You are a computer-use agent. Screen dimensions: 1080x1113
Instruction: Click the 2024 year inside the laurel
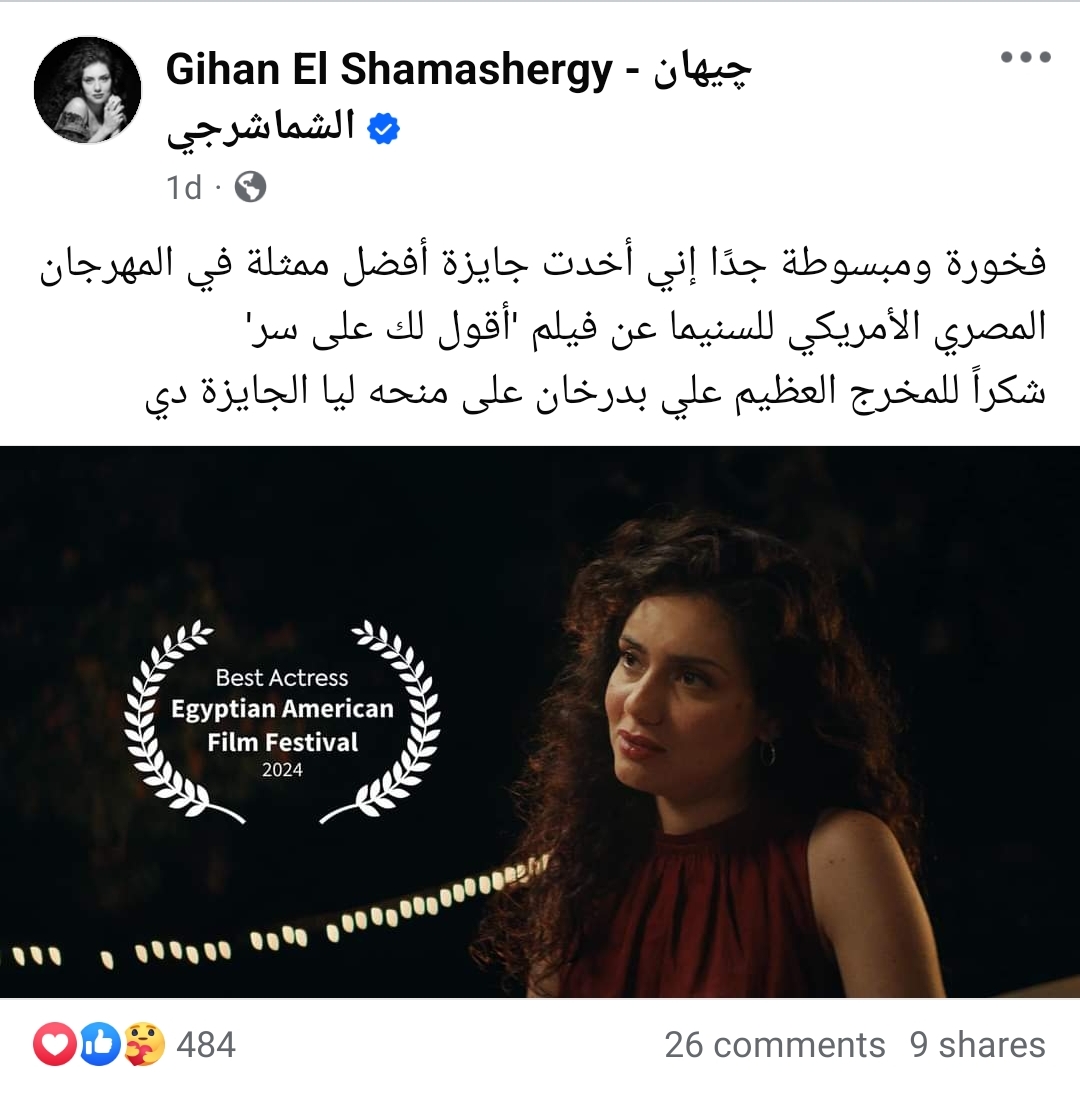click(282, 770)
